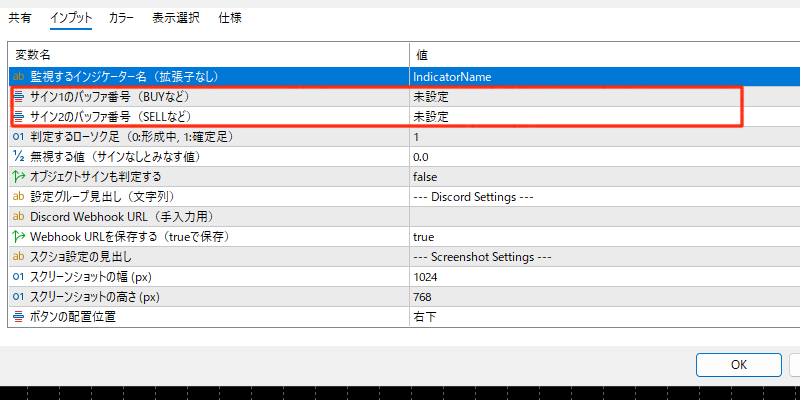
Task: Toggle the Webhook URLを保存する true value
Action: 424,237
